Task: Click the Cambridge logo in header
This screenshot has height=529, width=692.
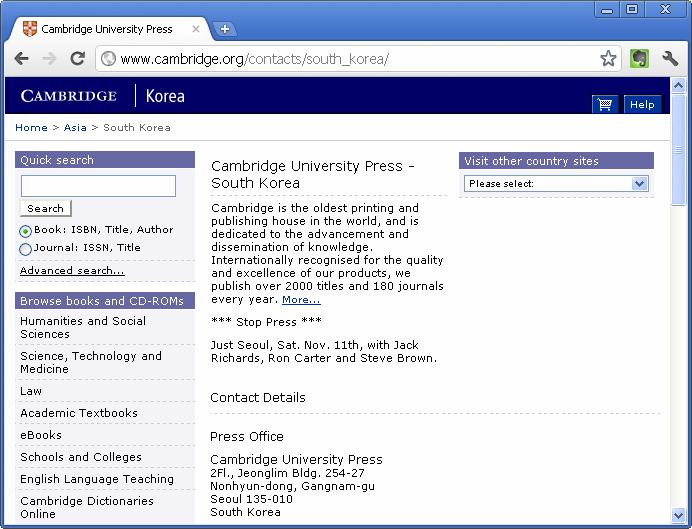Action: (68, 96)
